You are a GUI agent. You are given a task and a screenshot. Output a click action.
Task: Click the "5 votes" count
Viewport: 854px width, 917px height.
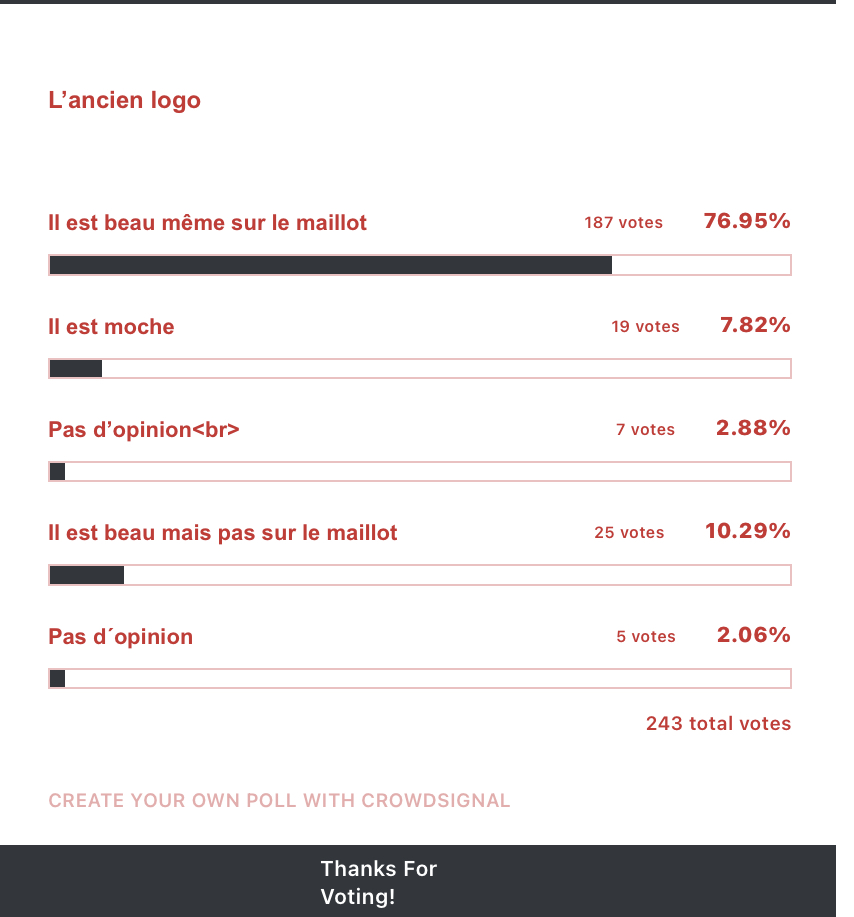click(x=646, y=636)
